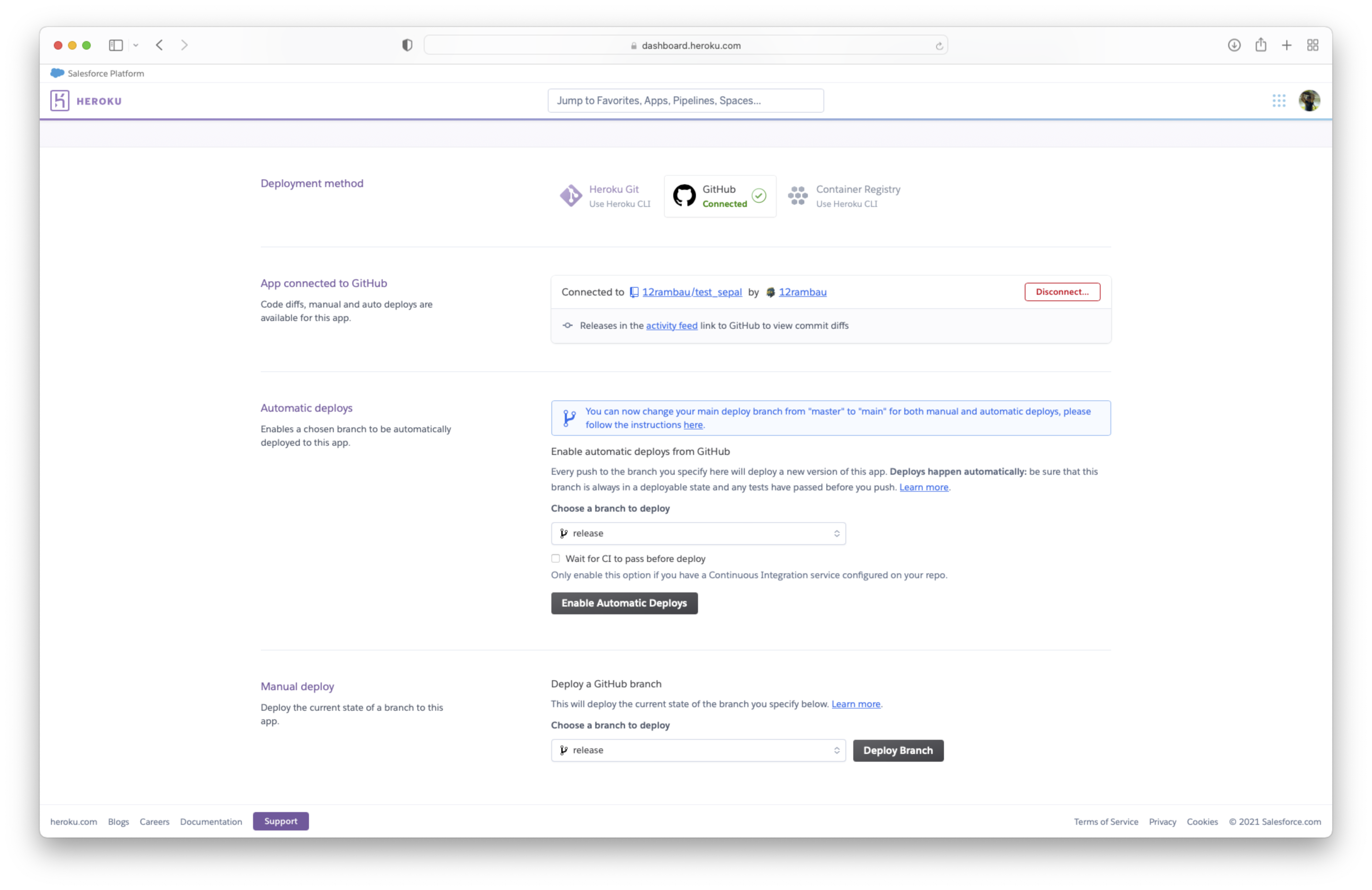Viewport: 1372px width, 890px height.
Task: Click the GitHub octocat logo
Action: [684, 196]
